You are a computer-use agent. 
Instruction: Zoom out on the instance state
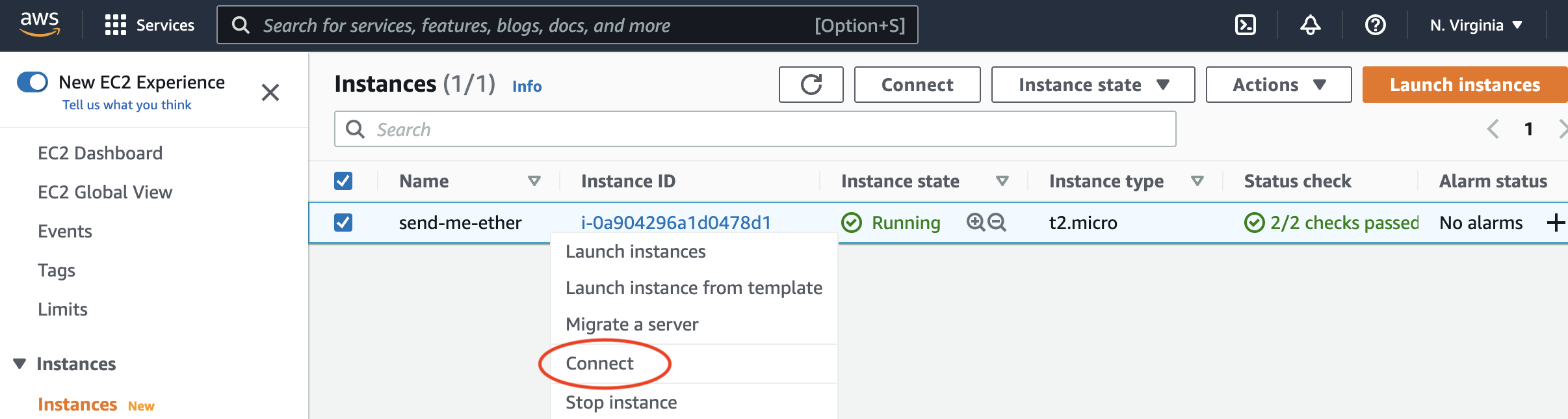pyautogui.click(x=997, y=223)
